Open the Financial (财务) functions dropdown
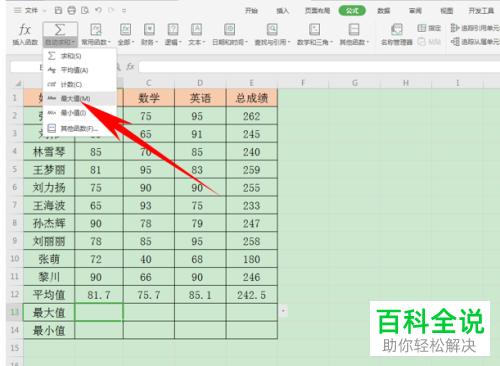This screenshot has height=366, width=500. point(149,42)
